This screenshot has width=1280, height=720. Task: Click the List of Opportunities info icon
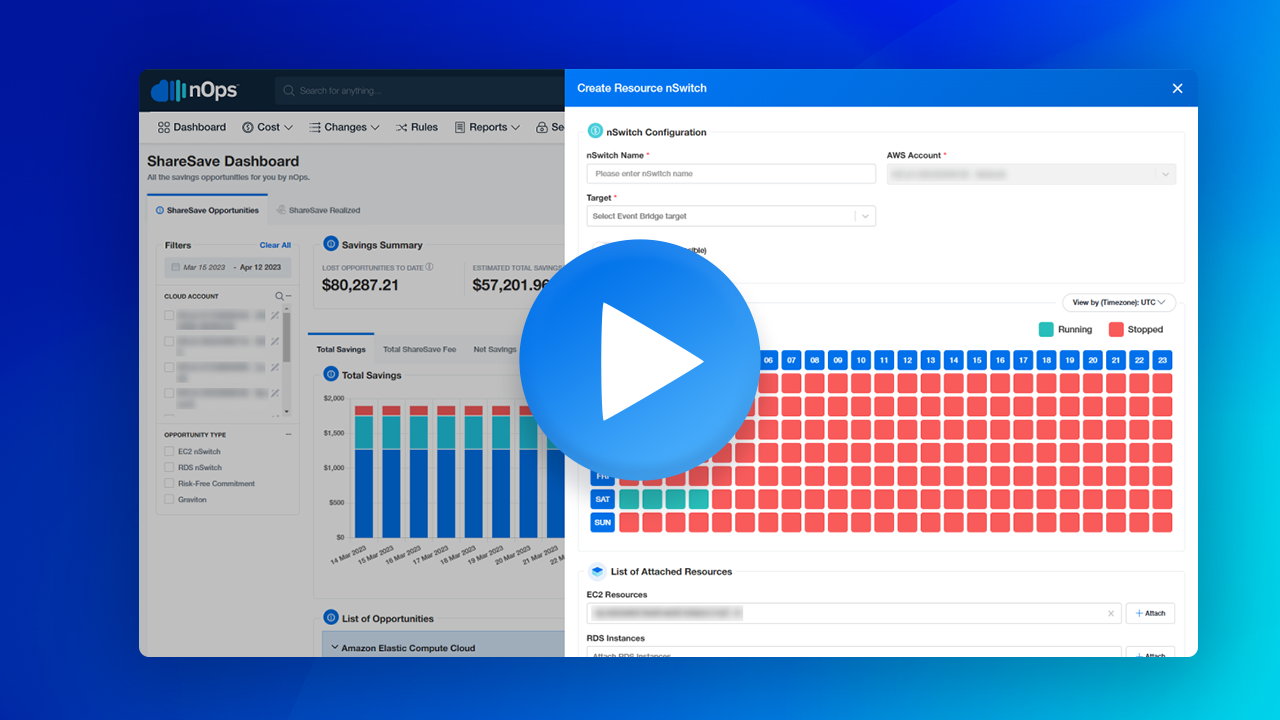point(331,618)
